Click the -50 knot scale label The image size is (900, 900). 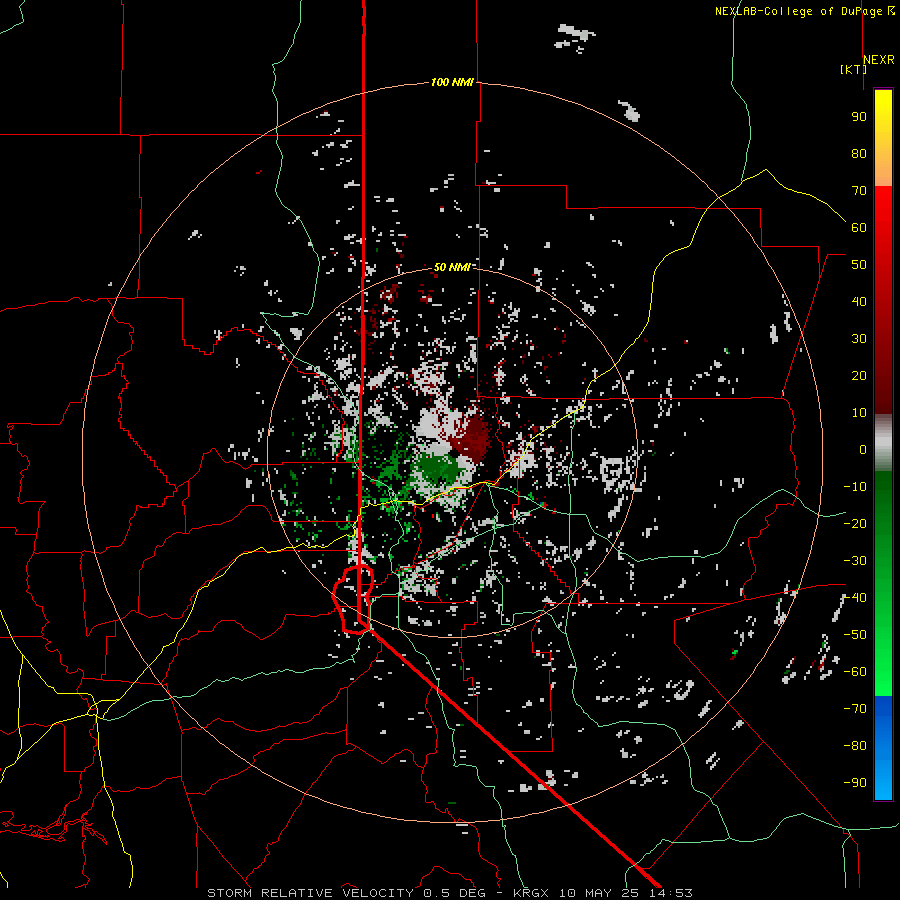coord(855,635)
